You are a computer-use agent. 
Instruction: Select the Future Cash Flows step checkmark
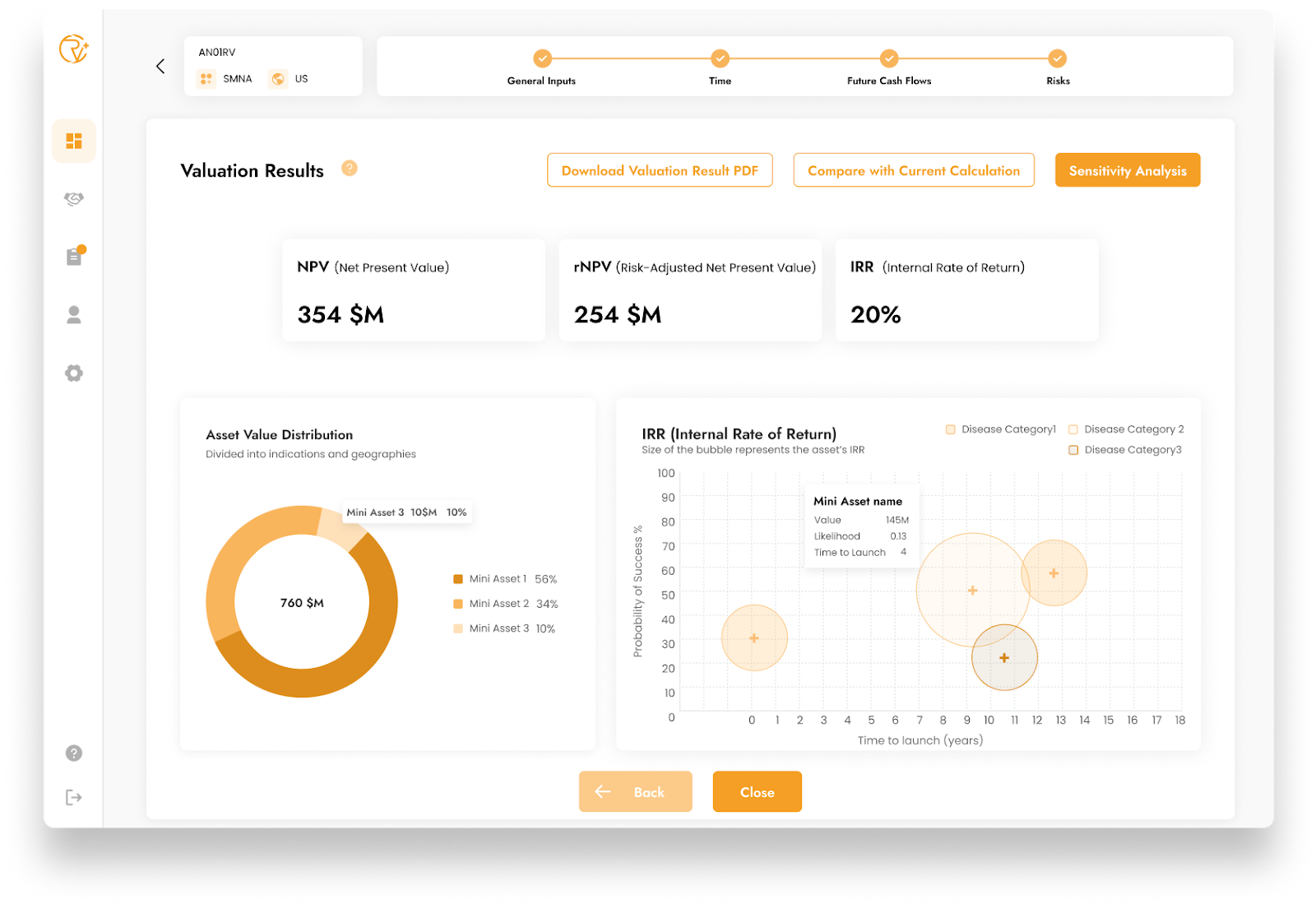click(x=889, y=58)
